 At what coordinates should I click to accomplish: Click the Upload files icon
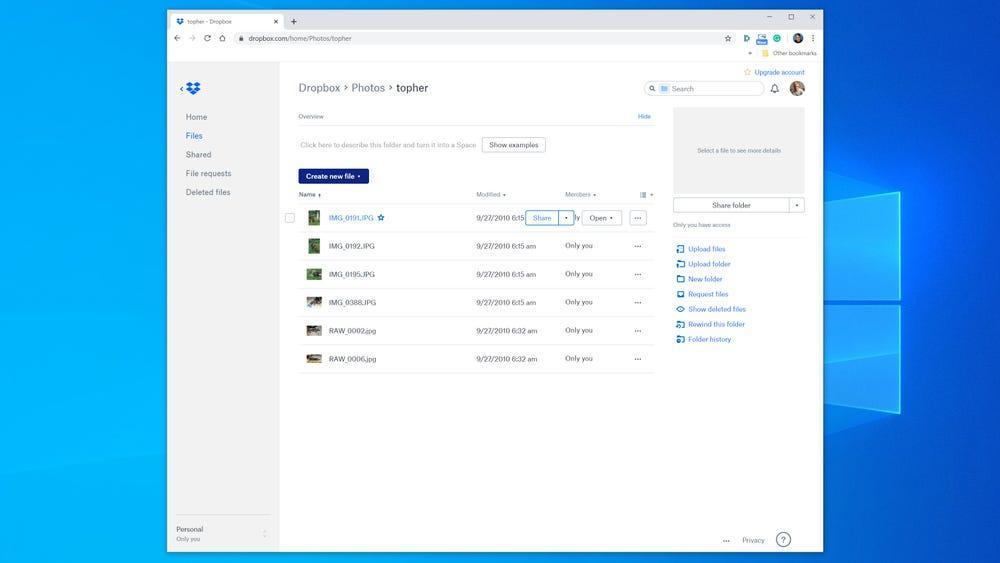click(x=680, y=249)
